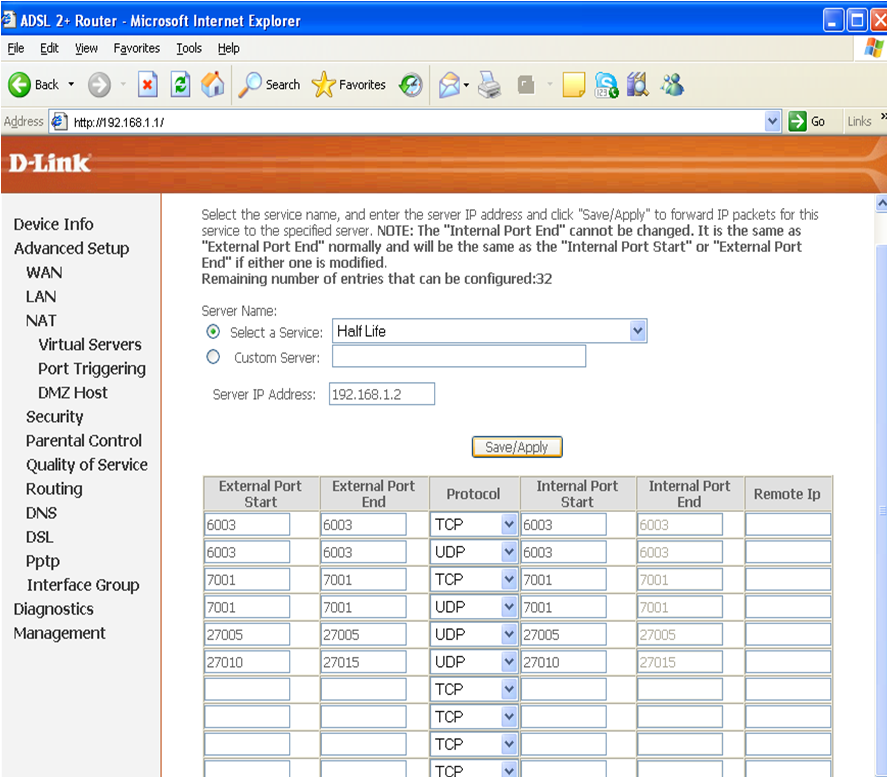The width and height of the screenshot is (888, 778).
Task: Expand the Half Life service dropdown
Action: [x=637, y=331]
